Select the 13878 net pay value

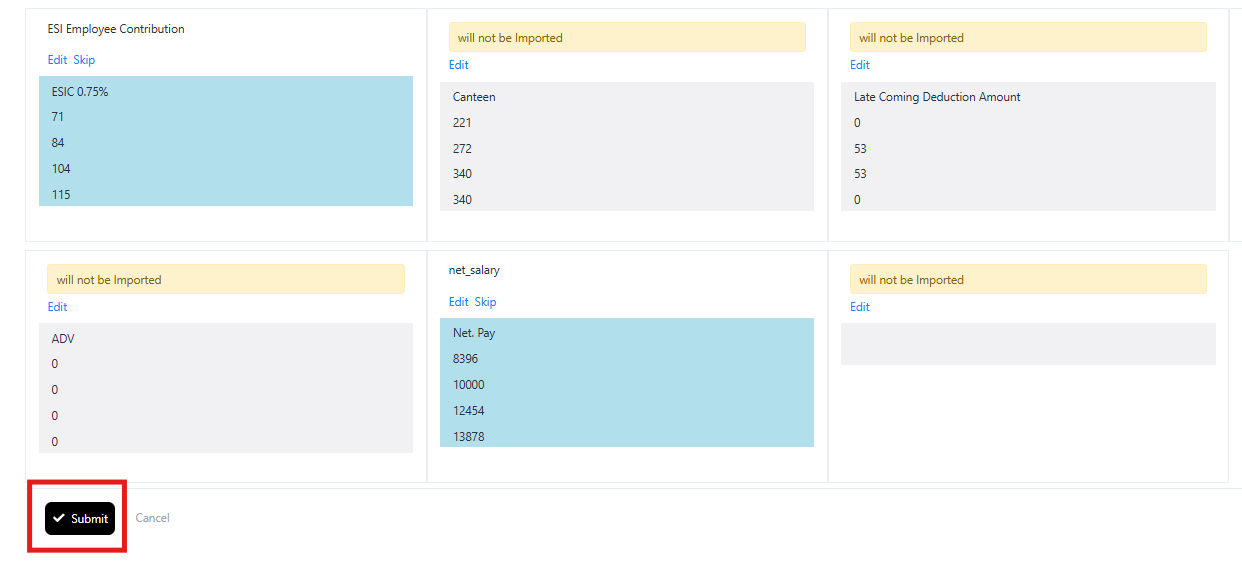[468, 436]
